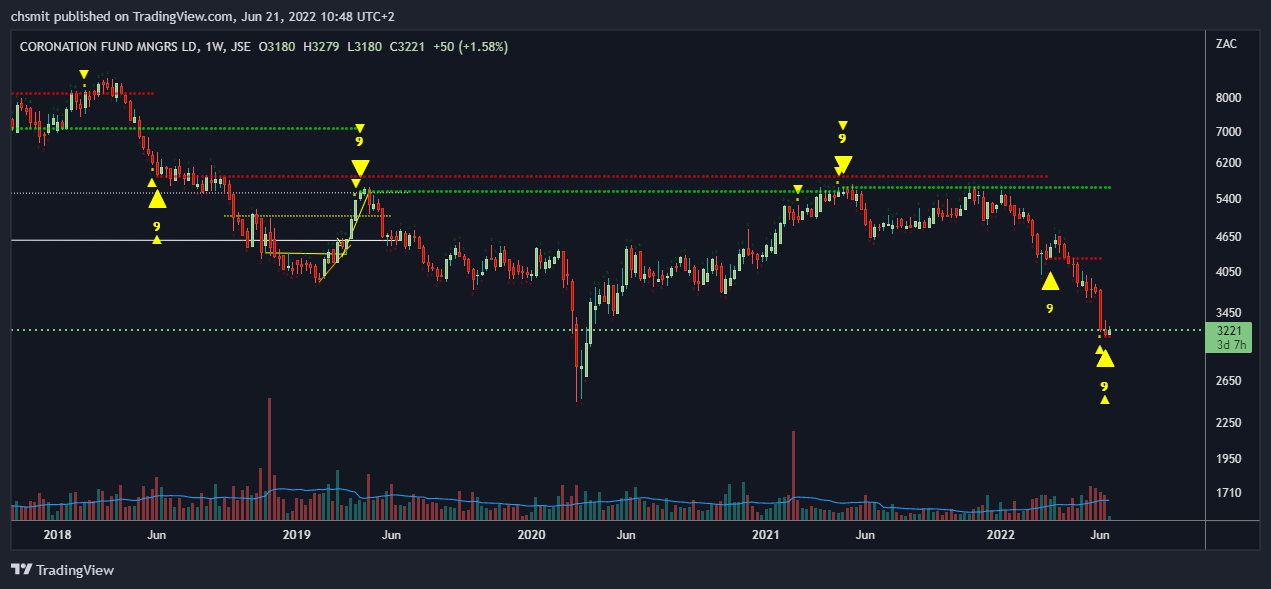Click the 2020 label on time axis
The height and width of the screenshot is (589, 1271).
pos(531,536)
